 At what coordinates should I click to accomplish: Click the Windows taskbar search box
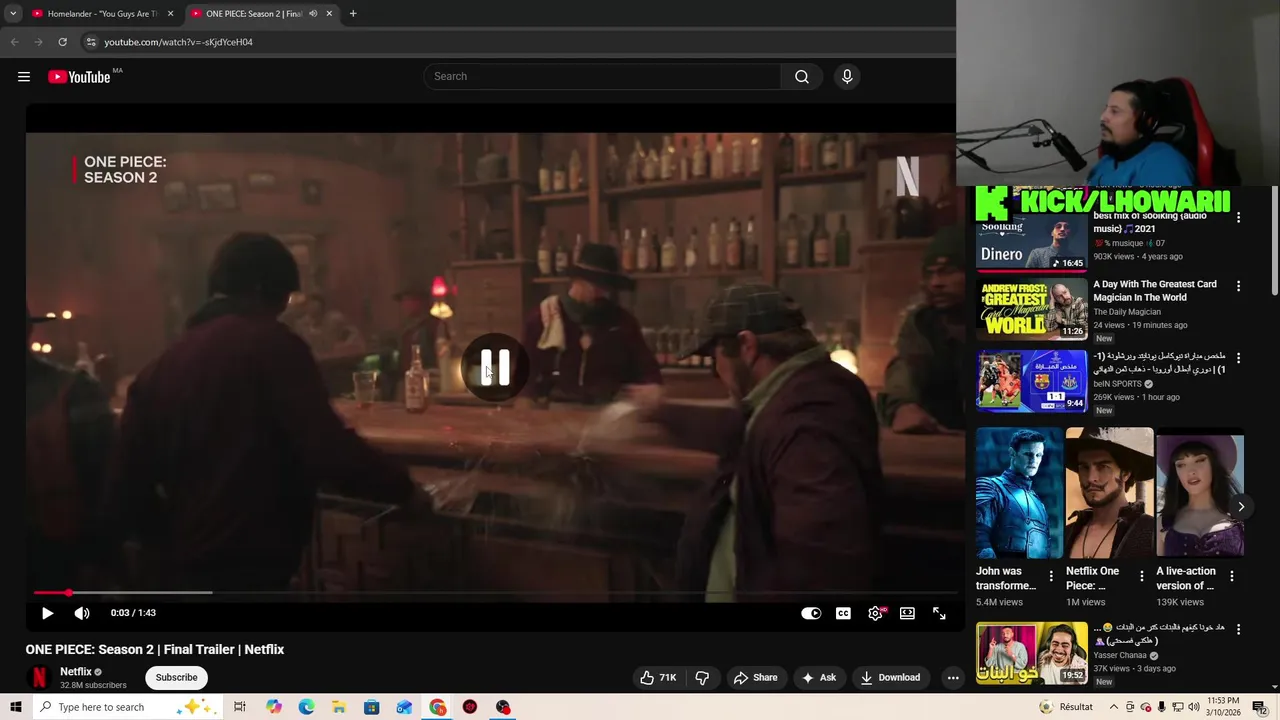coord(128,707)
